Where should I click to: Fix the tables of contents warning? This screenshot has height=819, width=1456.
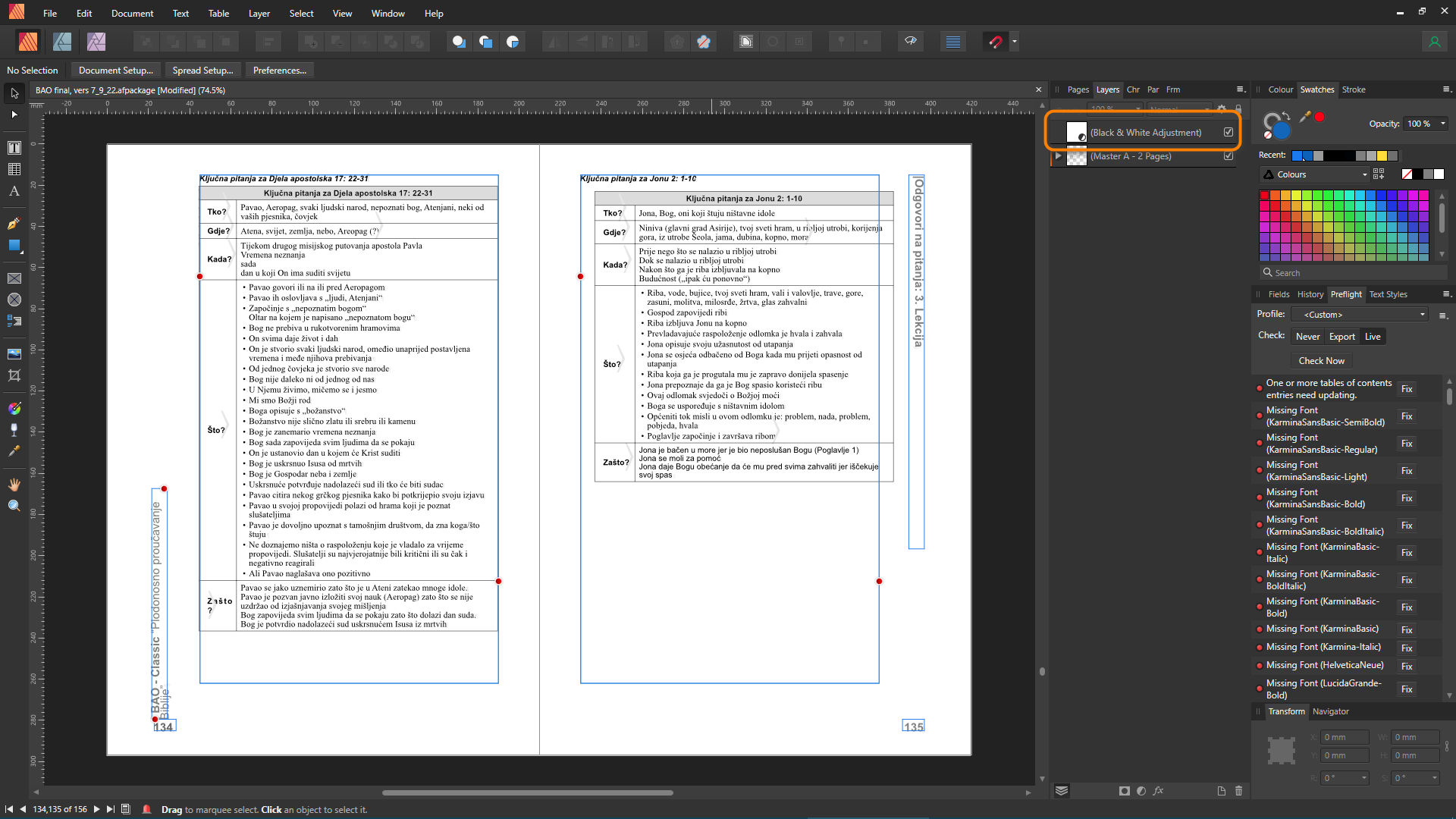pyautogui.click(x=1407, y=389)
